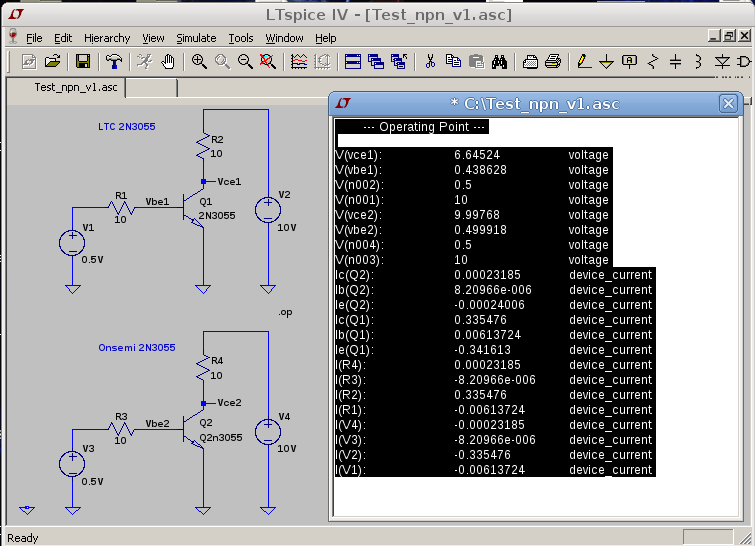Open Find with the binoculars icon
Image resolution: width=755 pixels, height=546 pixels.
499,62
